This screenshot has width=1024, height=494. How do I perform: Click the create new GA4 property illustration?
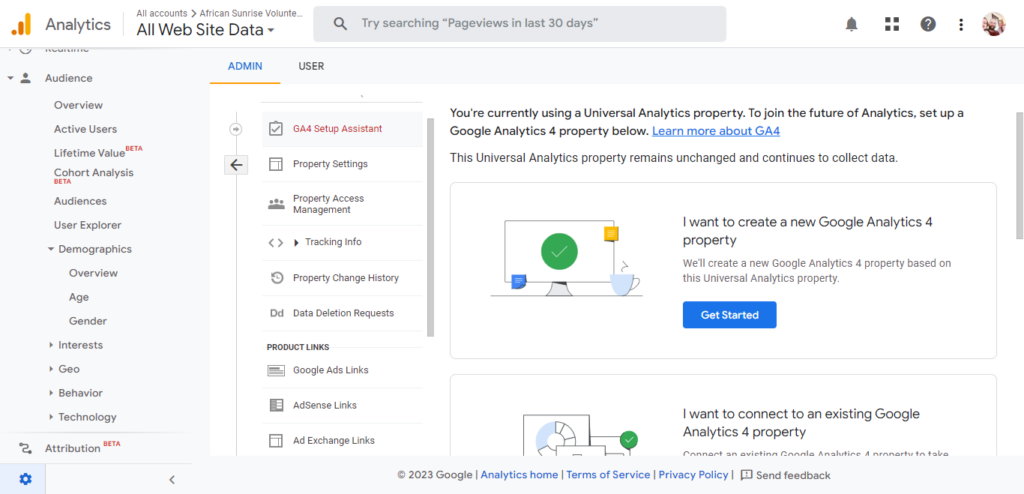coord(566,257)
